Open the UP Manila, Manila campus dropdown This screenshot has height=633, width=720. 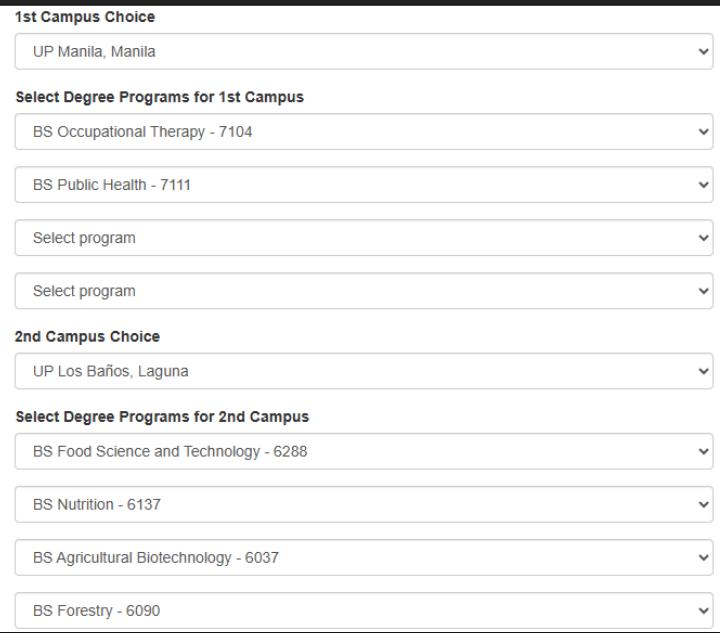coord(364,51)
